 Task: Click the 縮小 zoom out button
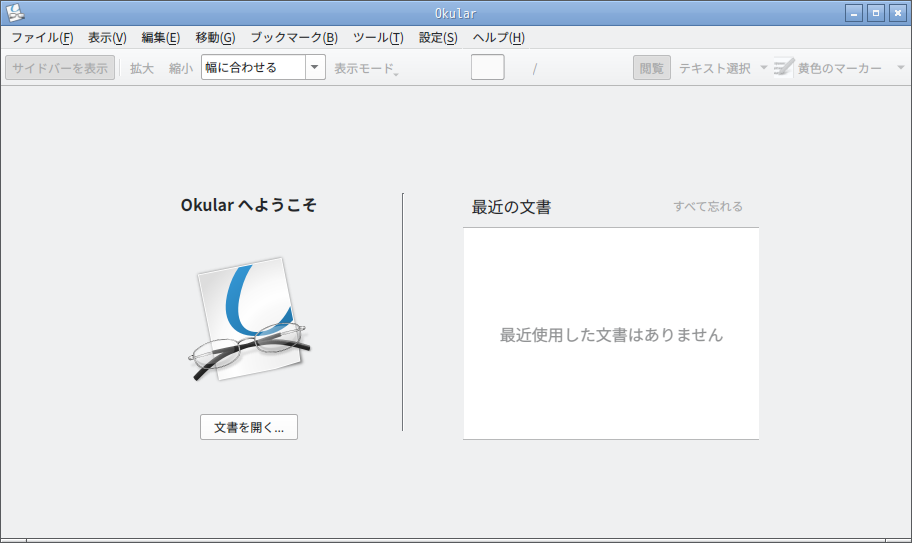tap(181, 68)
